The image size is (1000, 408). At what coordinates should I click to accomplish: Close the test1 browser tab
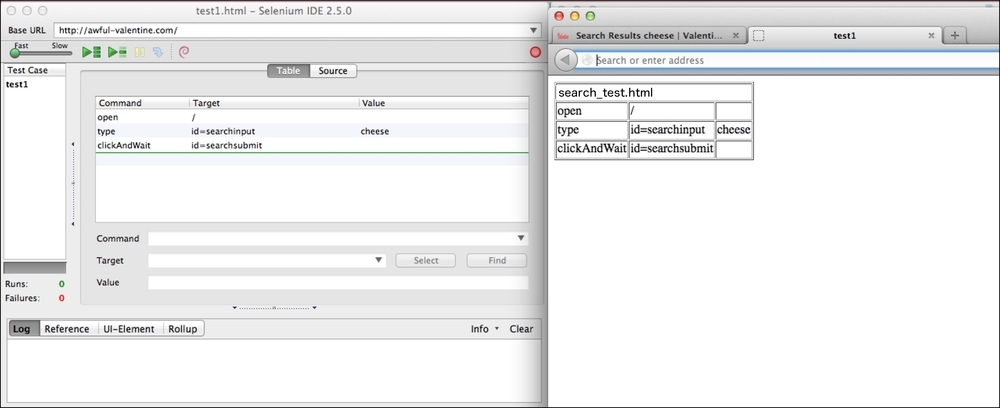(931, 36)
